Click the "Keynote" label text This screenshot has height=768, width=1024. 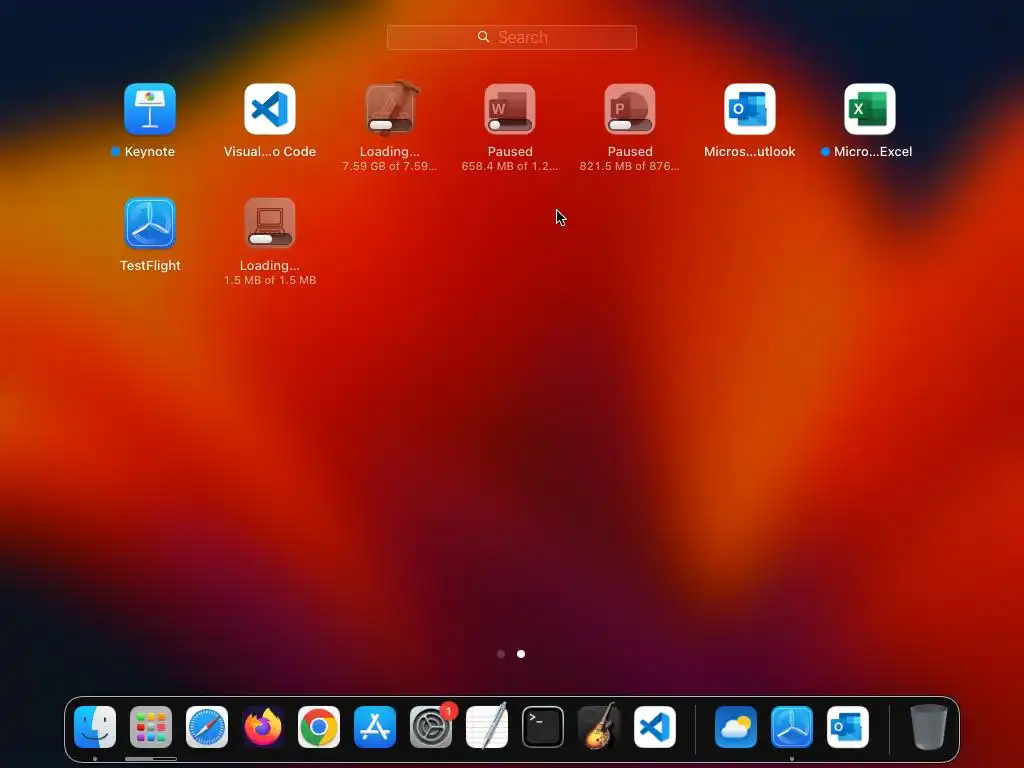click(150, 152)
